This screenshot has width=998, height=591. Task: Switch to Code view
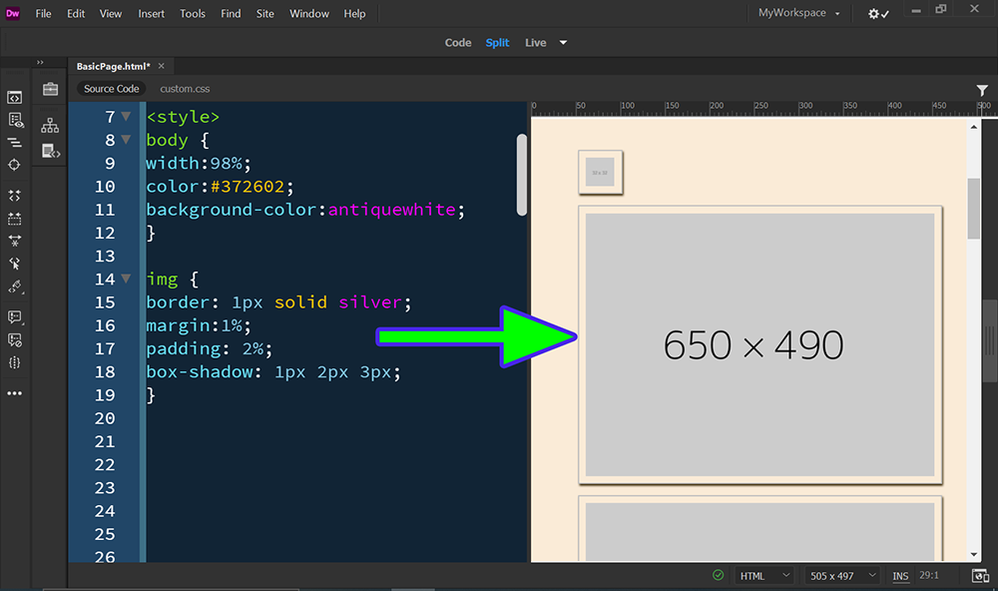(458, 43)
